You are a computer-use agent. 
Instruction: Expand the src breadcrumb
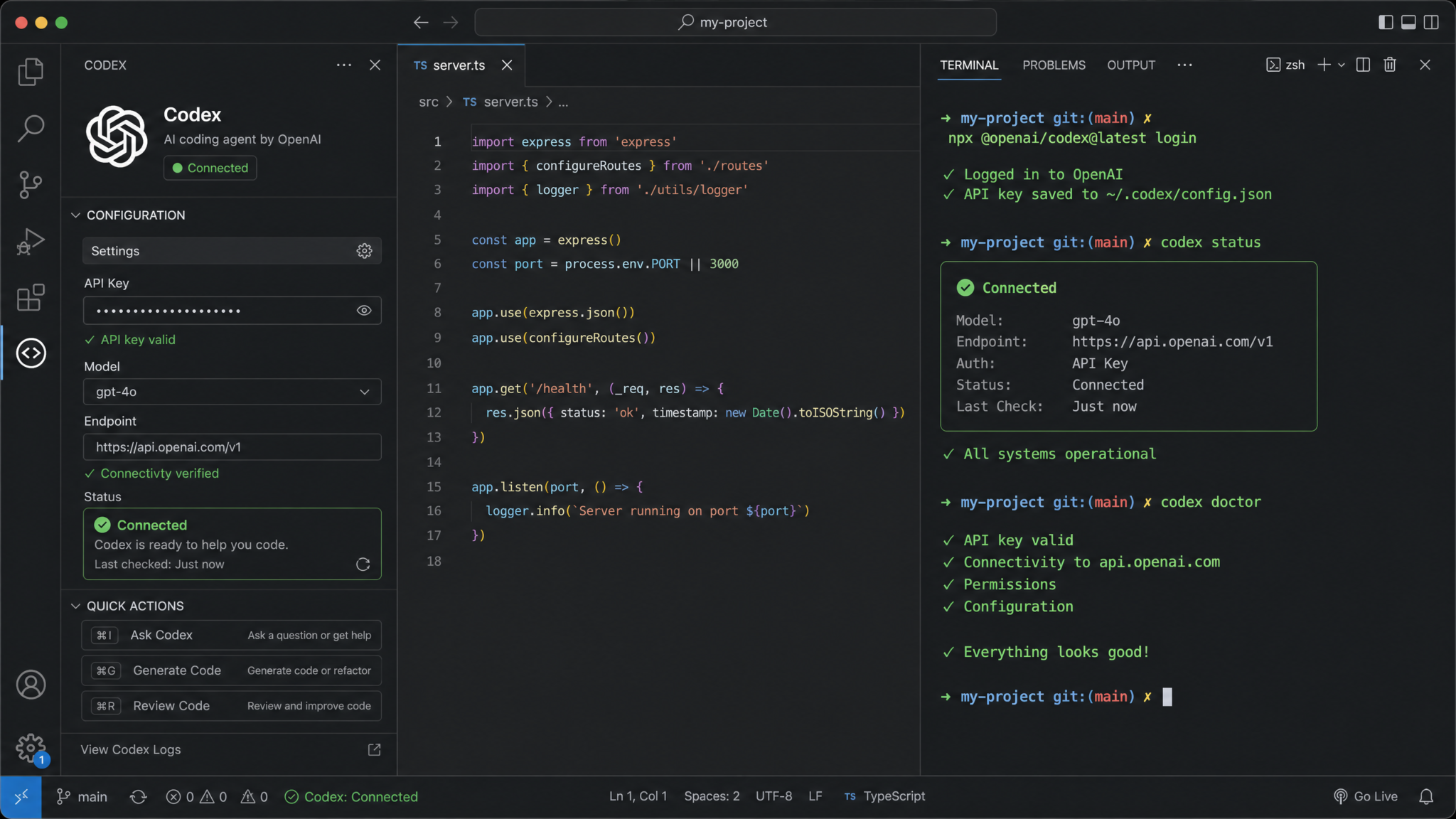[x=429, y=102]
